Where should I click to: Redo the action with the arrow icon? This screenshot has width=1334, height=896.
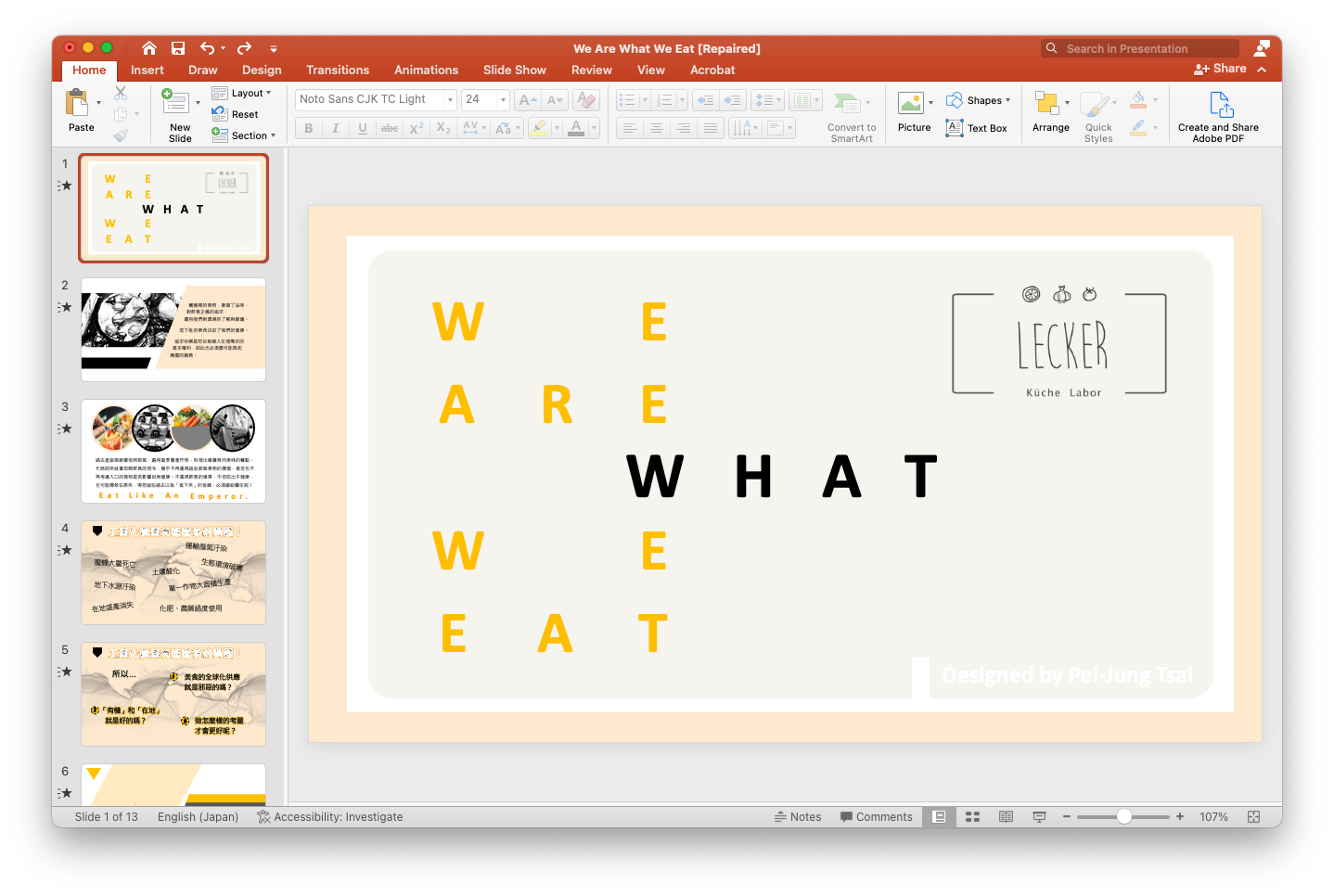[244, 48]
